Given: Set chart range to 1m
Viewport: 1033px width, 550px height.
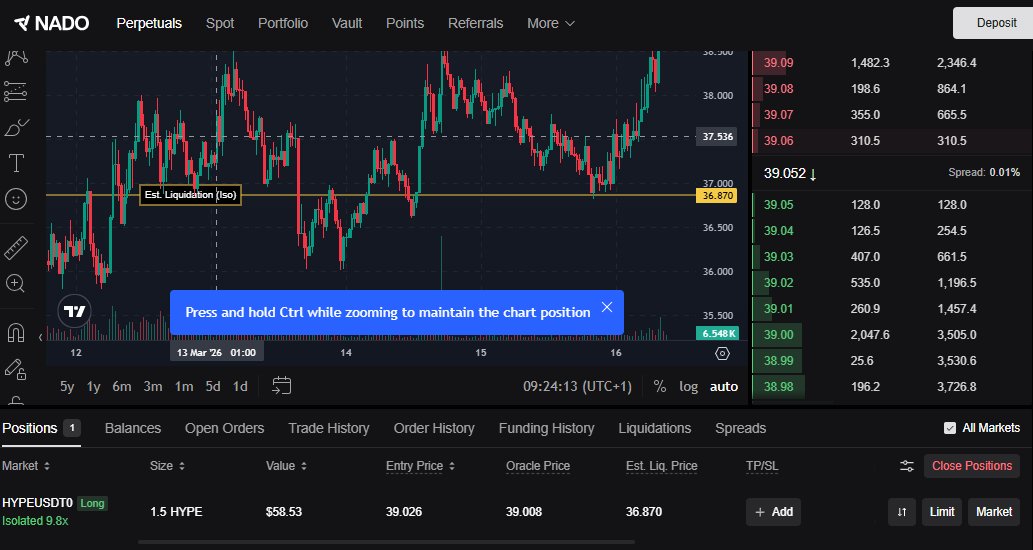Looking at the screenshot, I should (x=184, y=387).
